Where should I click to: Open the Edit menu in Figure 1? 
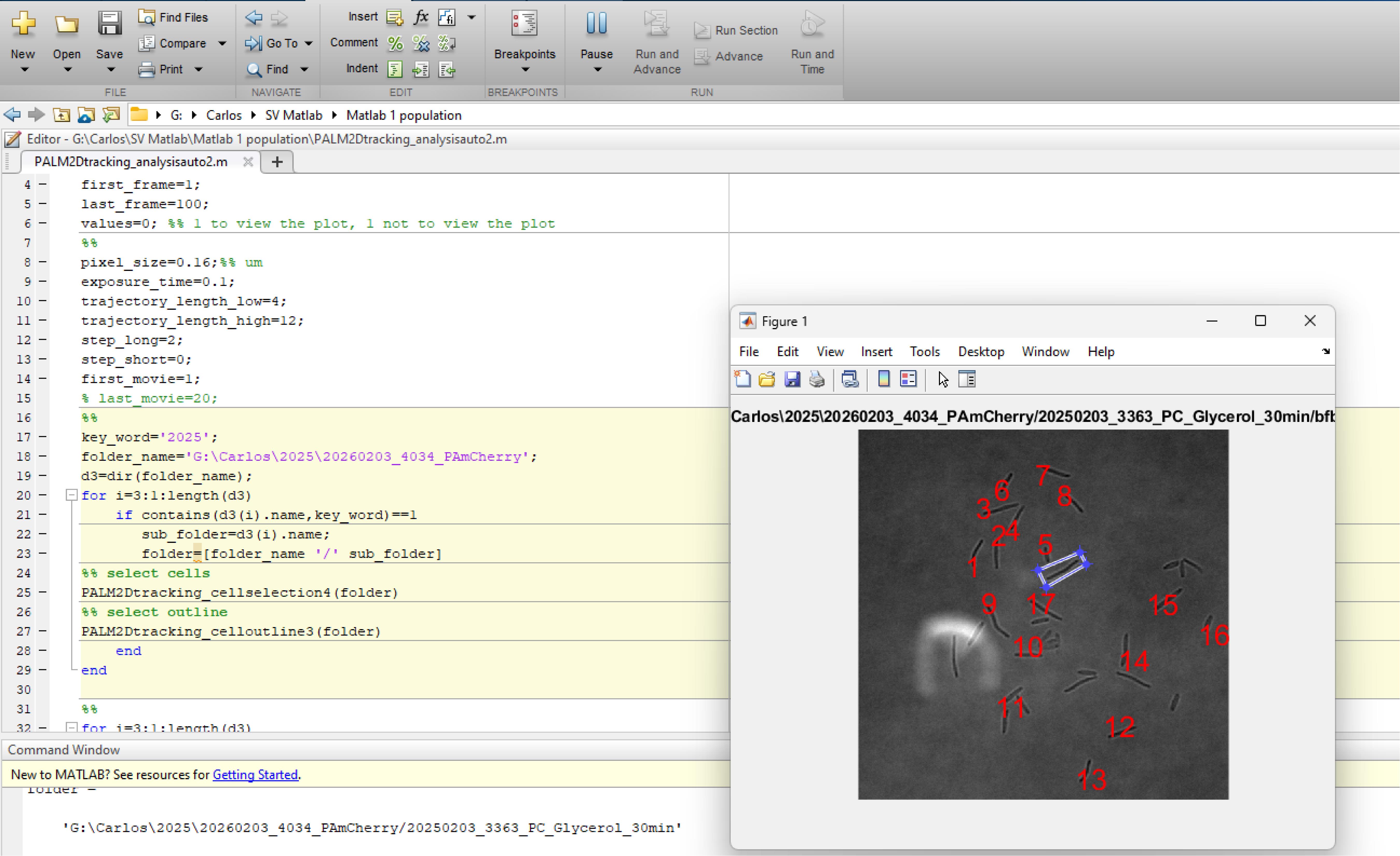coord(787,352)
